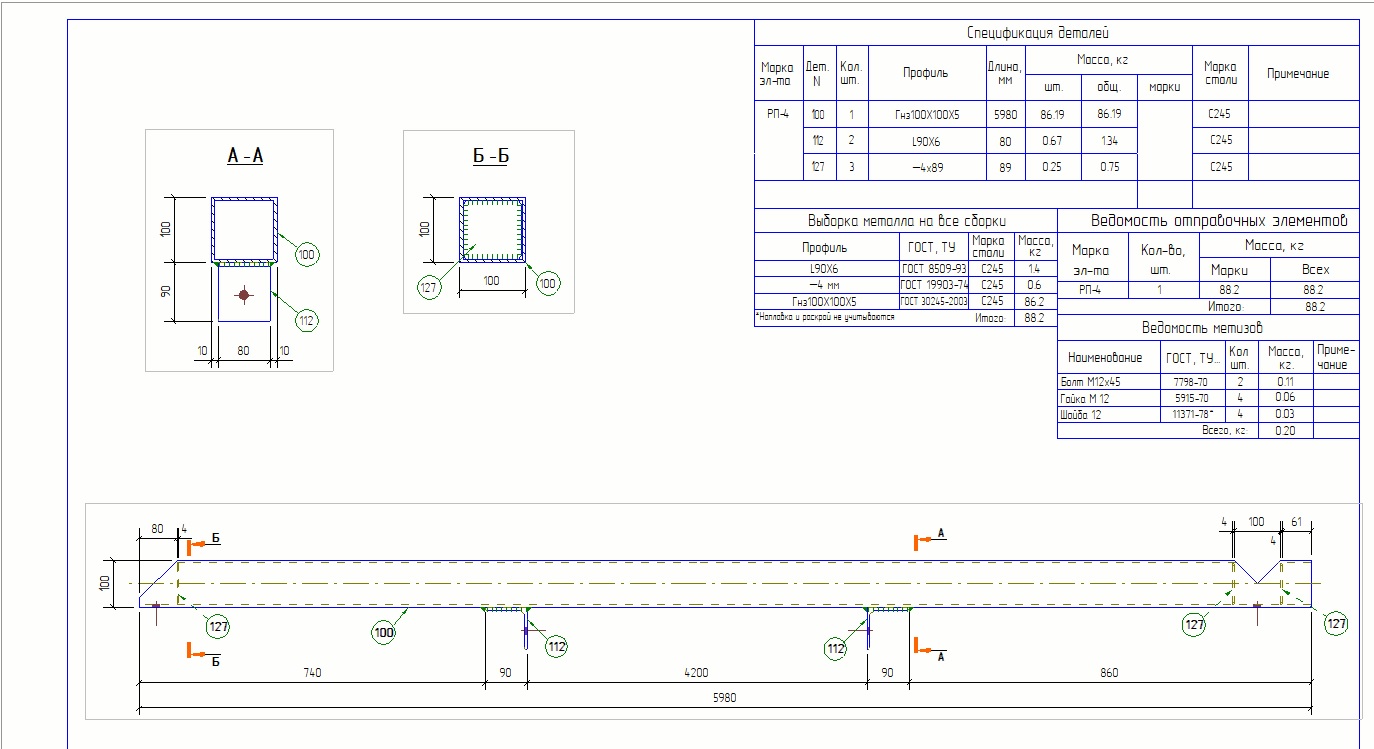Viewport: 1374px width, 749px height.
Task: Select the 'Гн.100X100X5' profile cell in the specification
Action: pyautogui.click(x=927, y=115)
